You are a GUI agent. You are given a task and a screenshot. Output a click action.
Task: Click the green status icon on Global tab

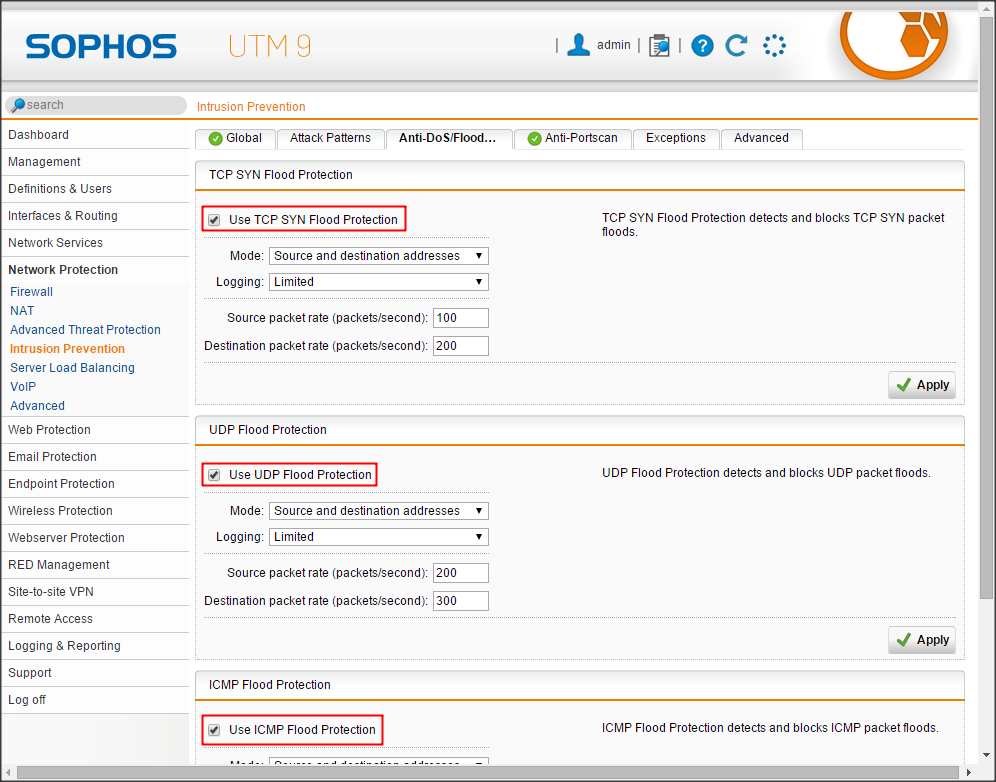215,139
